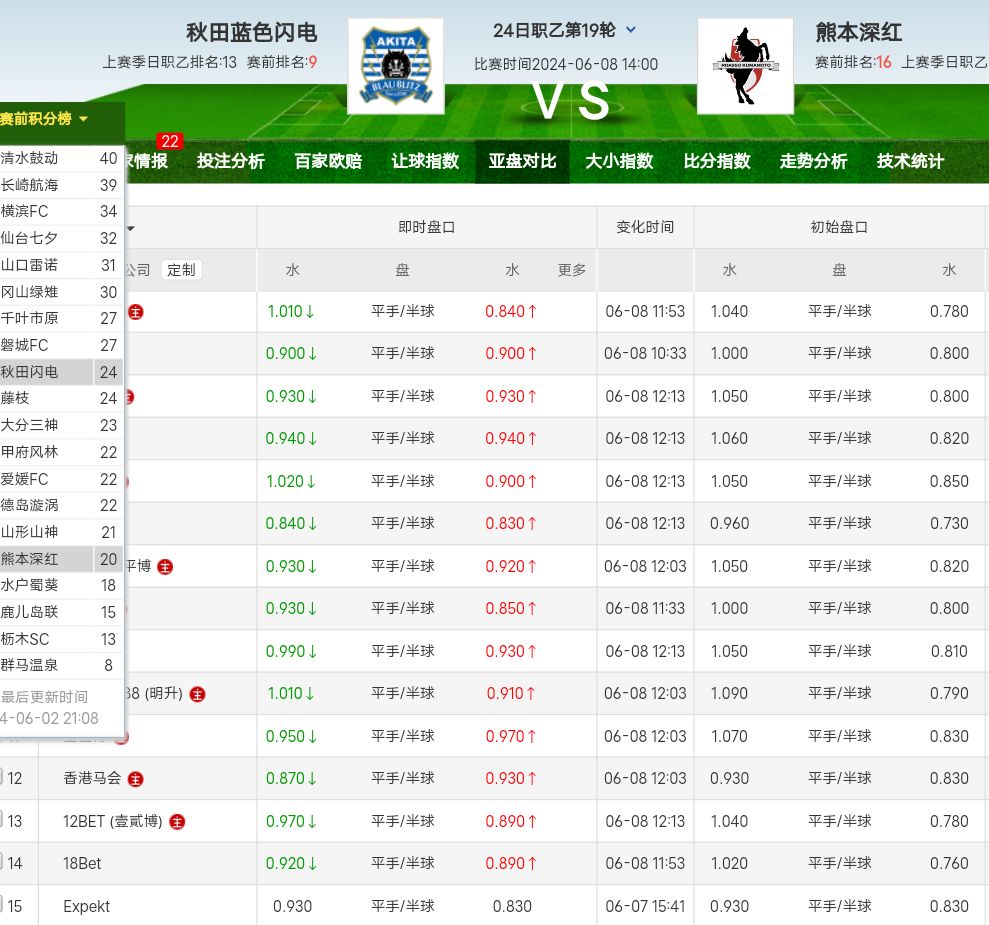Viewport: 989px width, 925px height.
Task: Tick the checkbox for row 12
Action: pos(2,778)
